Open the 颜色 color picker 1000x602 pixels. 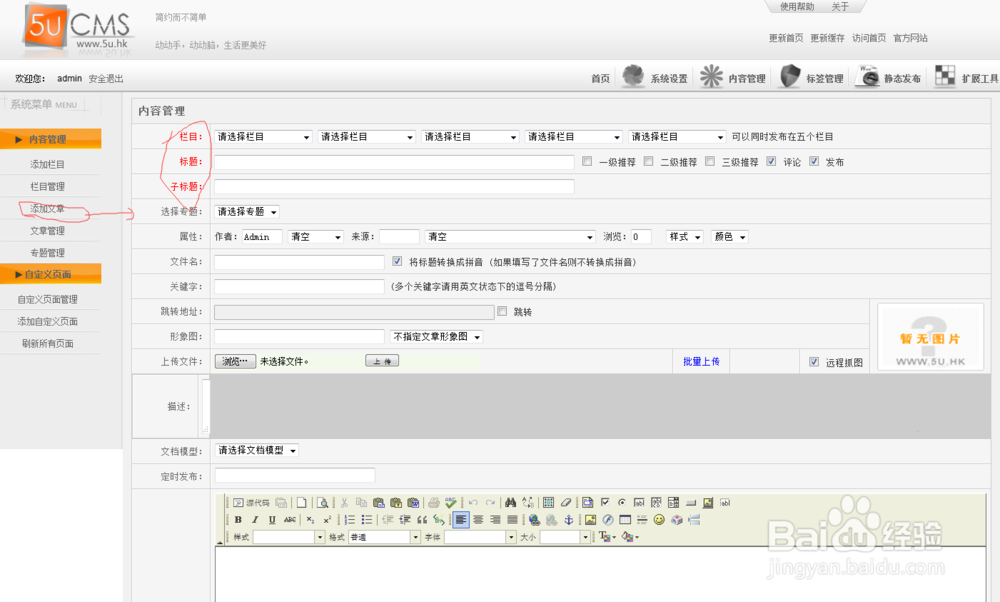(729, 236)
